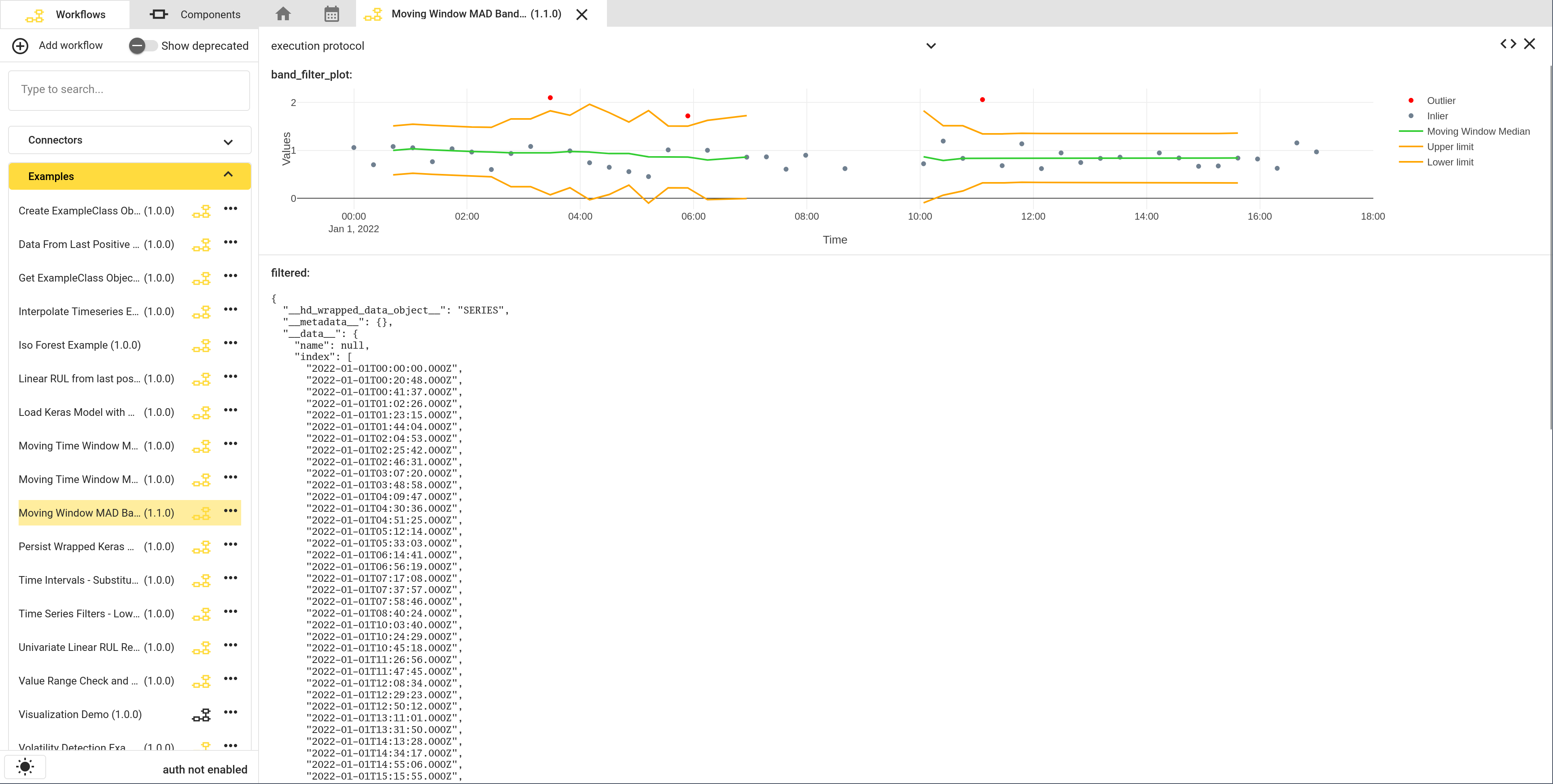This screenshot has height=784, width=1553.
Task: Select Visualization Demo workflow
Action: (x=80, y=714)
